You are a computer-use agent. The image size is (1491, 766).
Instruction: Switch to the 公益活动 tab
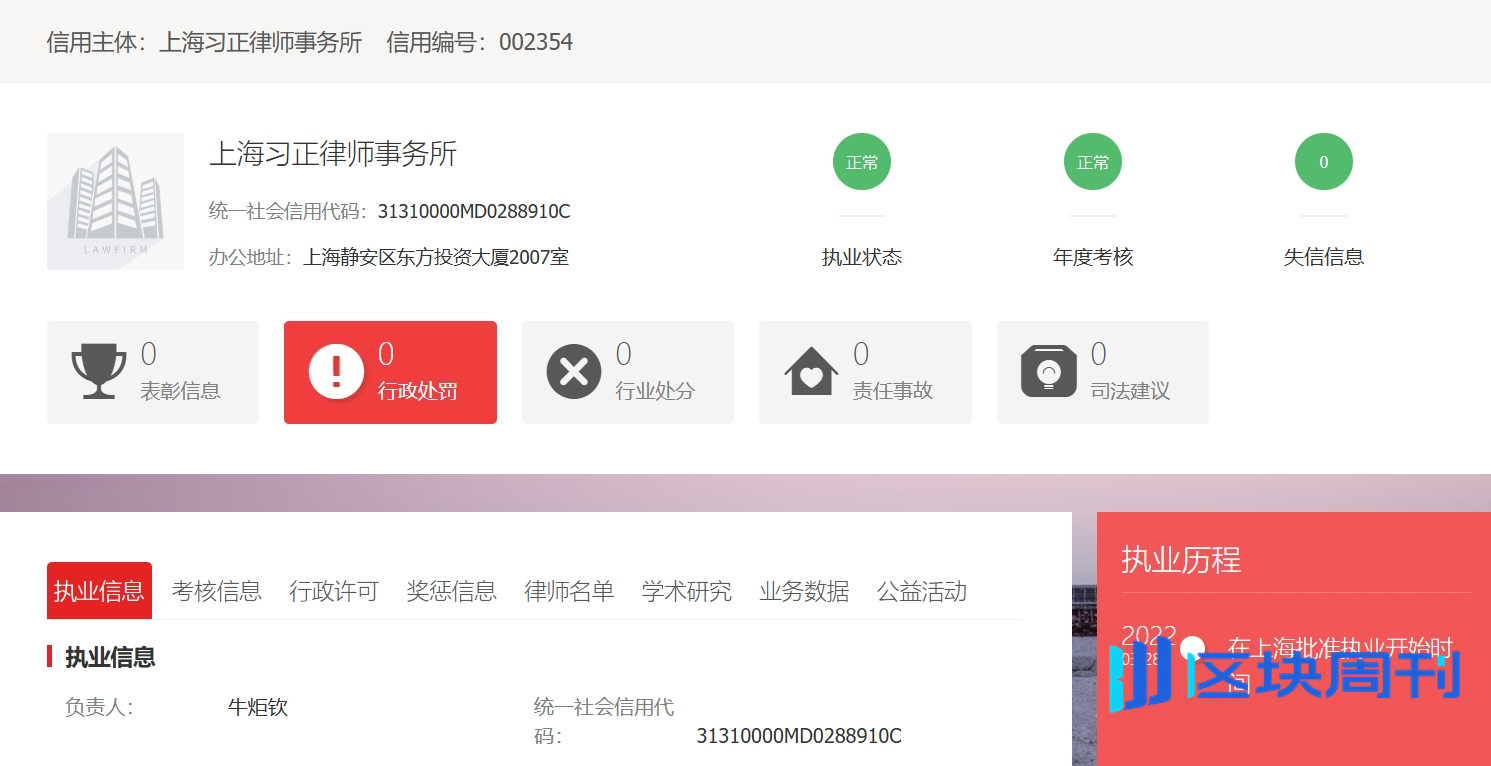[x=922, y=591]
